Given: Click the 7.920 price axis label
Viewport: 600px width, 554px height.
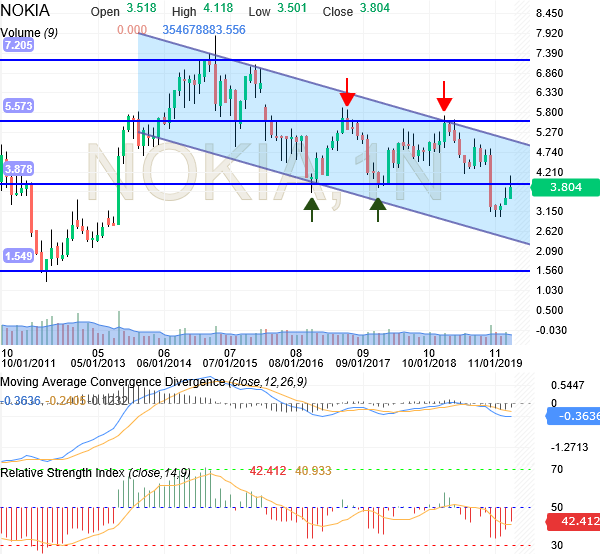Looking at the screenshot, I should [x=549, y=33].
